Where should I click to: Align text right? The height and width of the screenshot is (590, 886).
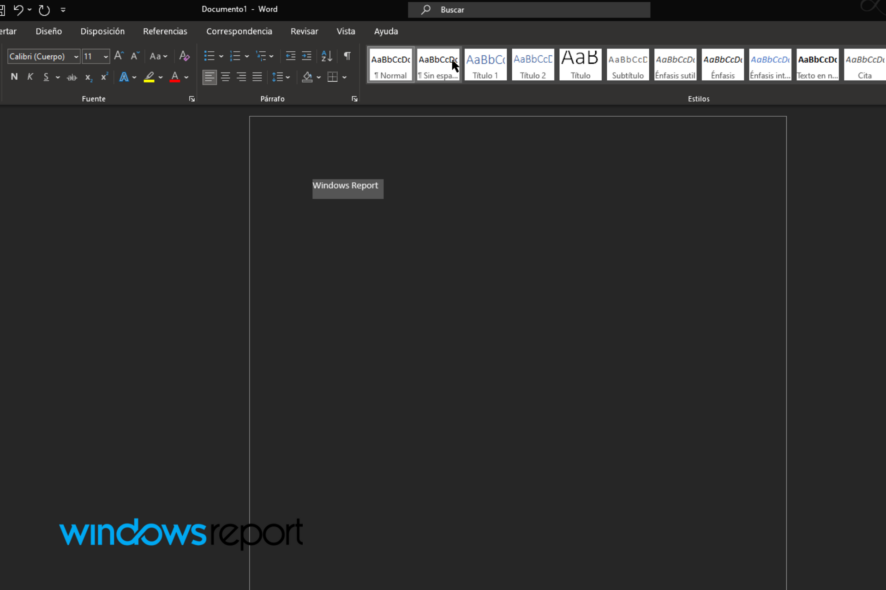click(241, 77)
